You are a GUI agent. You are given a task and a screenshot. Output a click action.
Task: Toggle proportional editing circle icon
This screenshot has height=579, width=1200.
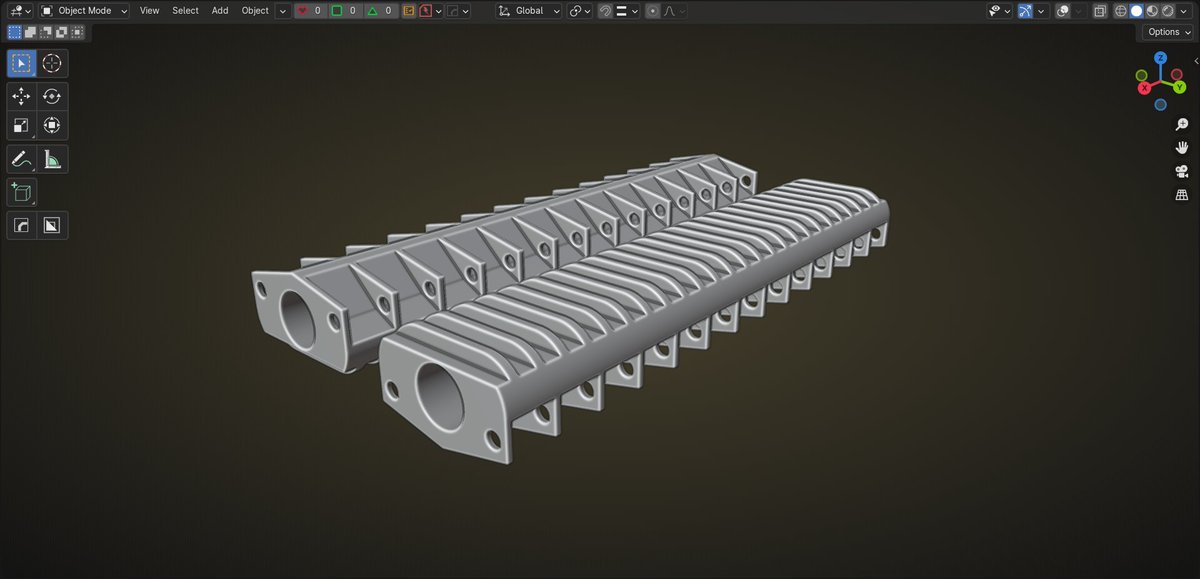tap(653, 10)
